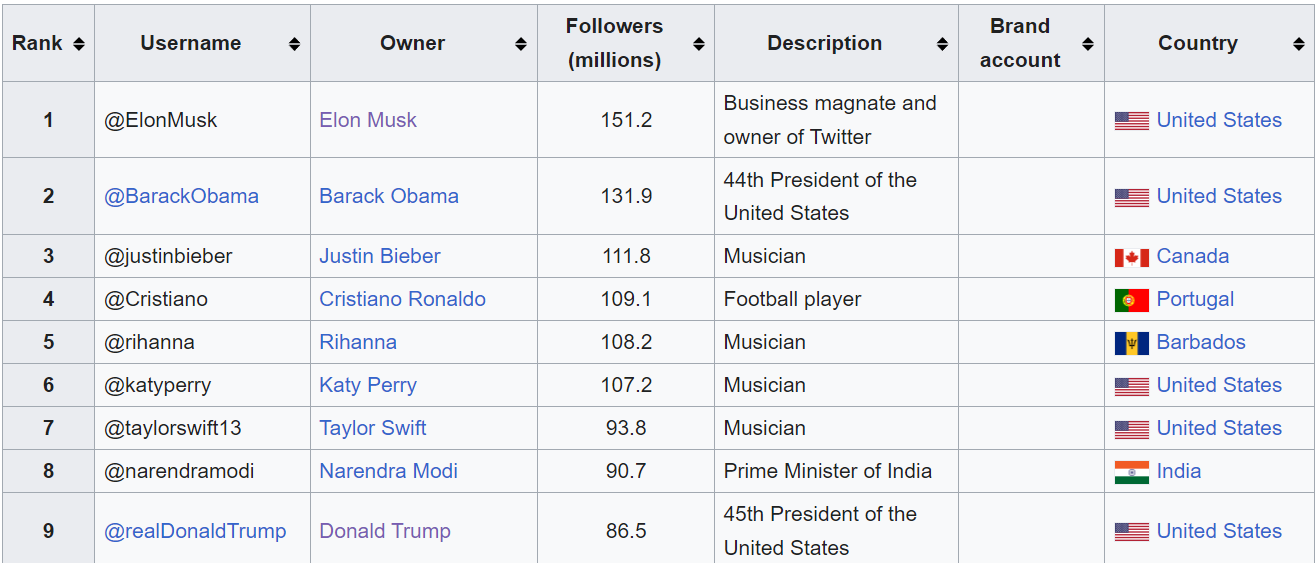1316x563 pixels.
Task: Follow Cristiano Ronaldo link
Action: [402, 299]
